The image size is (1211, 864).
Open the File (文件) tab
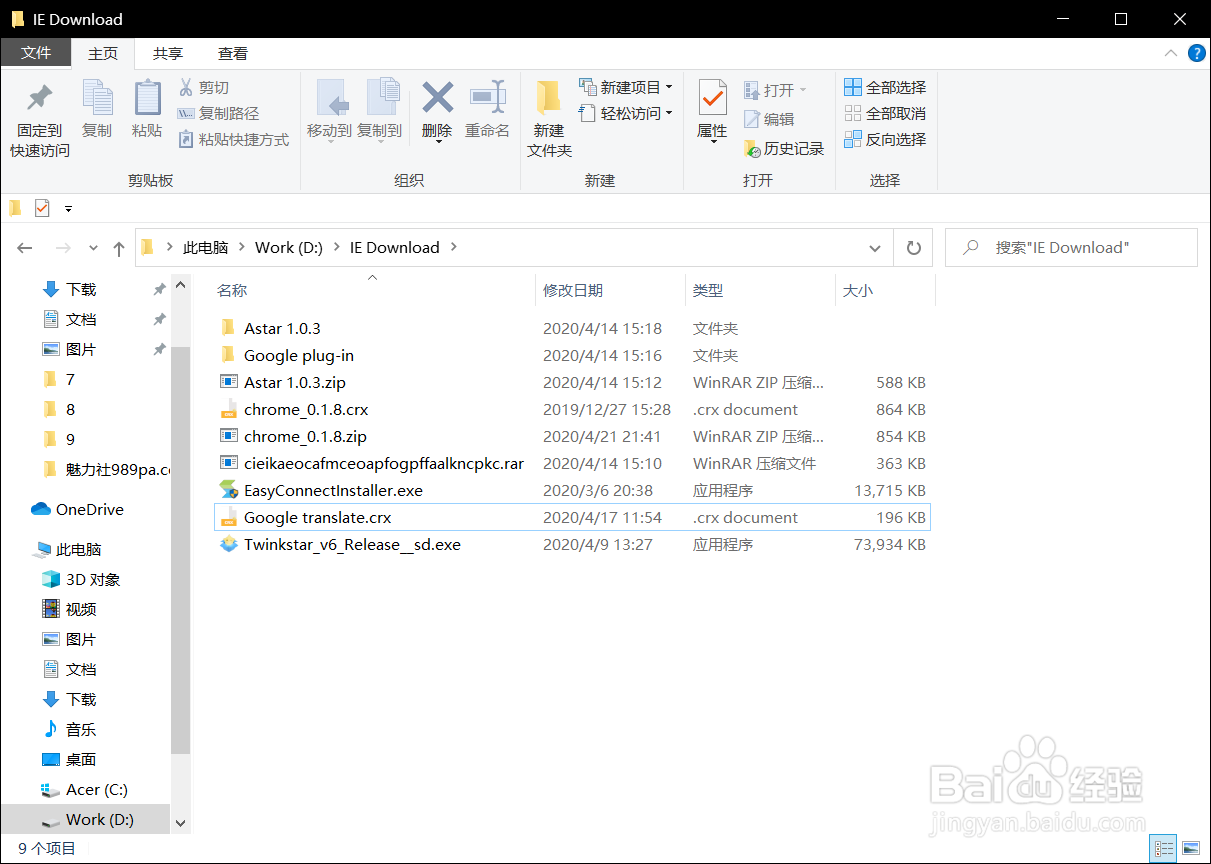[36, 53]
